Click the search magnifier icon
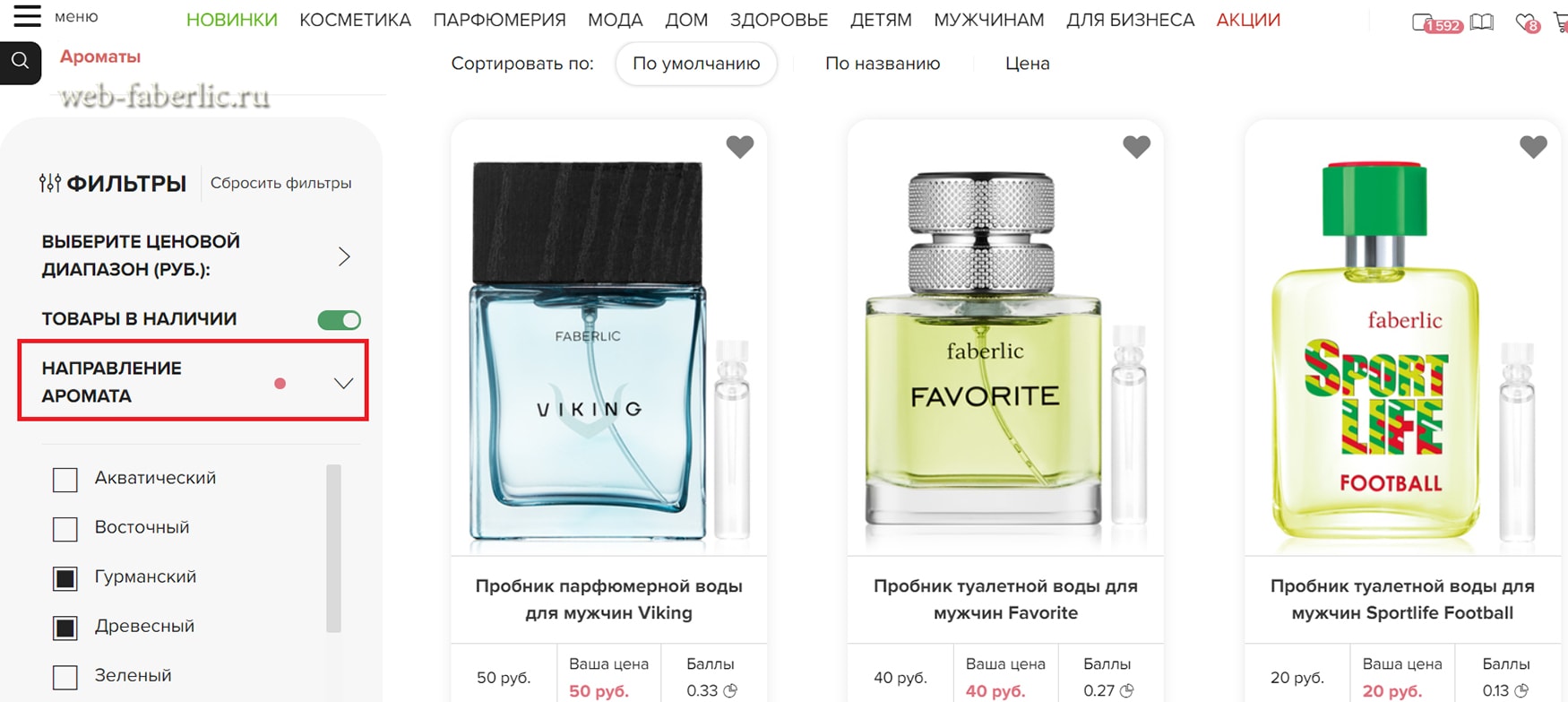 pyautogui.click(x=21, y=61)
